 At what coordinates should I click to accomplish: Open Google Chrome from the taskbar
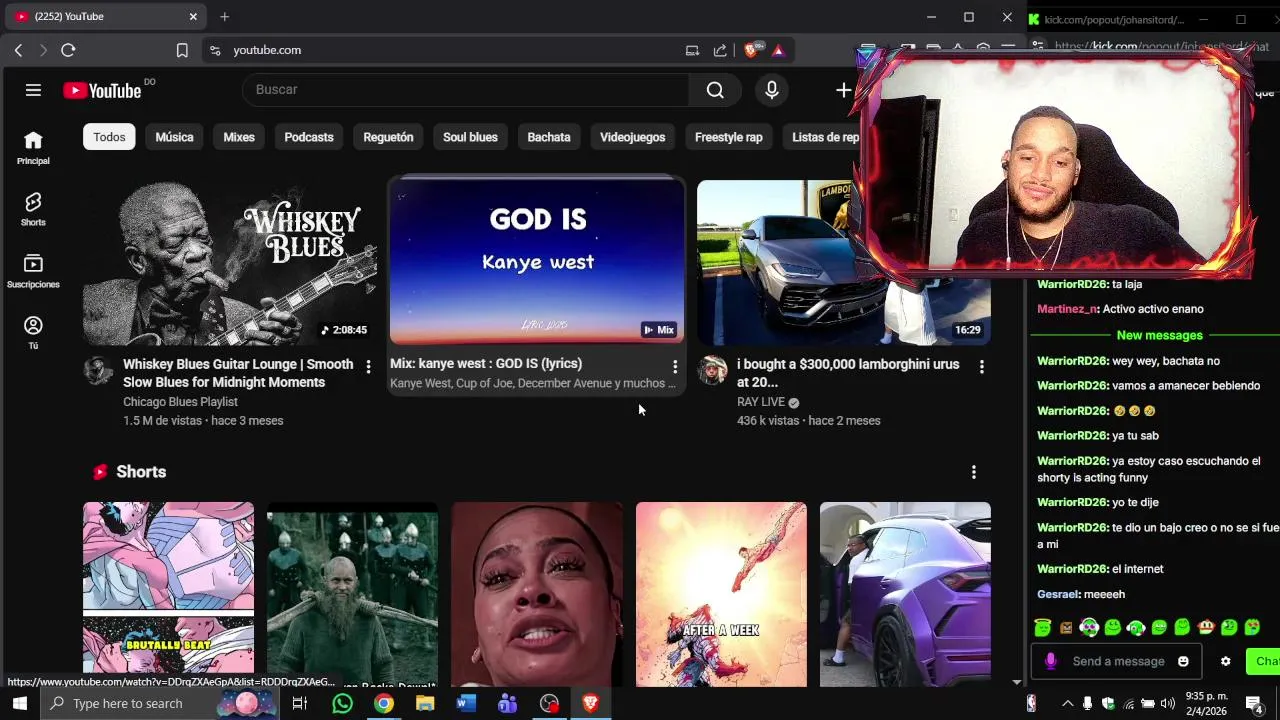384,704
